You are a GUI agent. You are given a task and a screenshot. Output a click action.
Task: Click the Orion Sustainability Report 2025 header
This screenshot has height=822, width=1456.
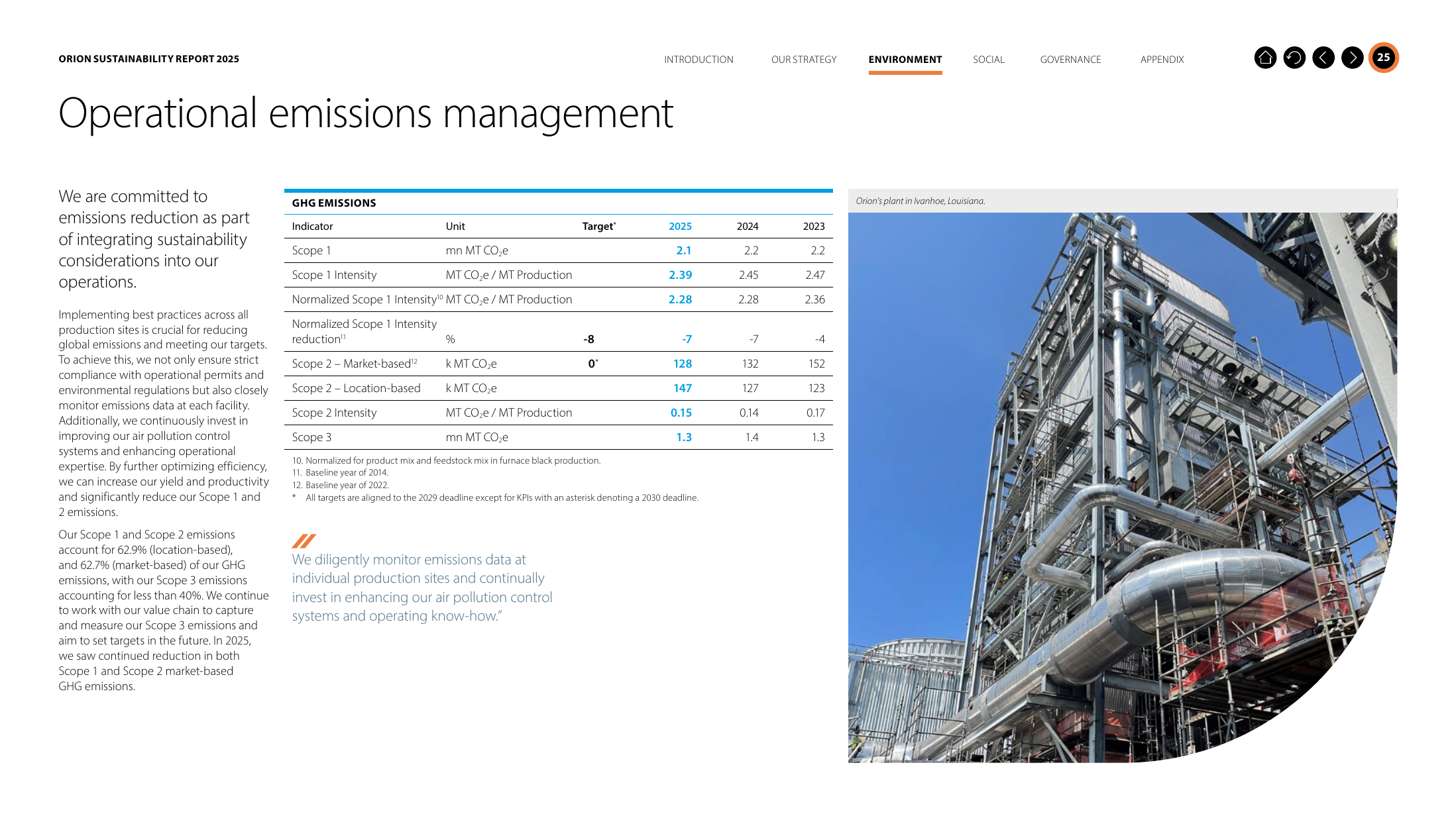(x=148, y=59)
